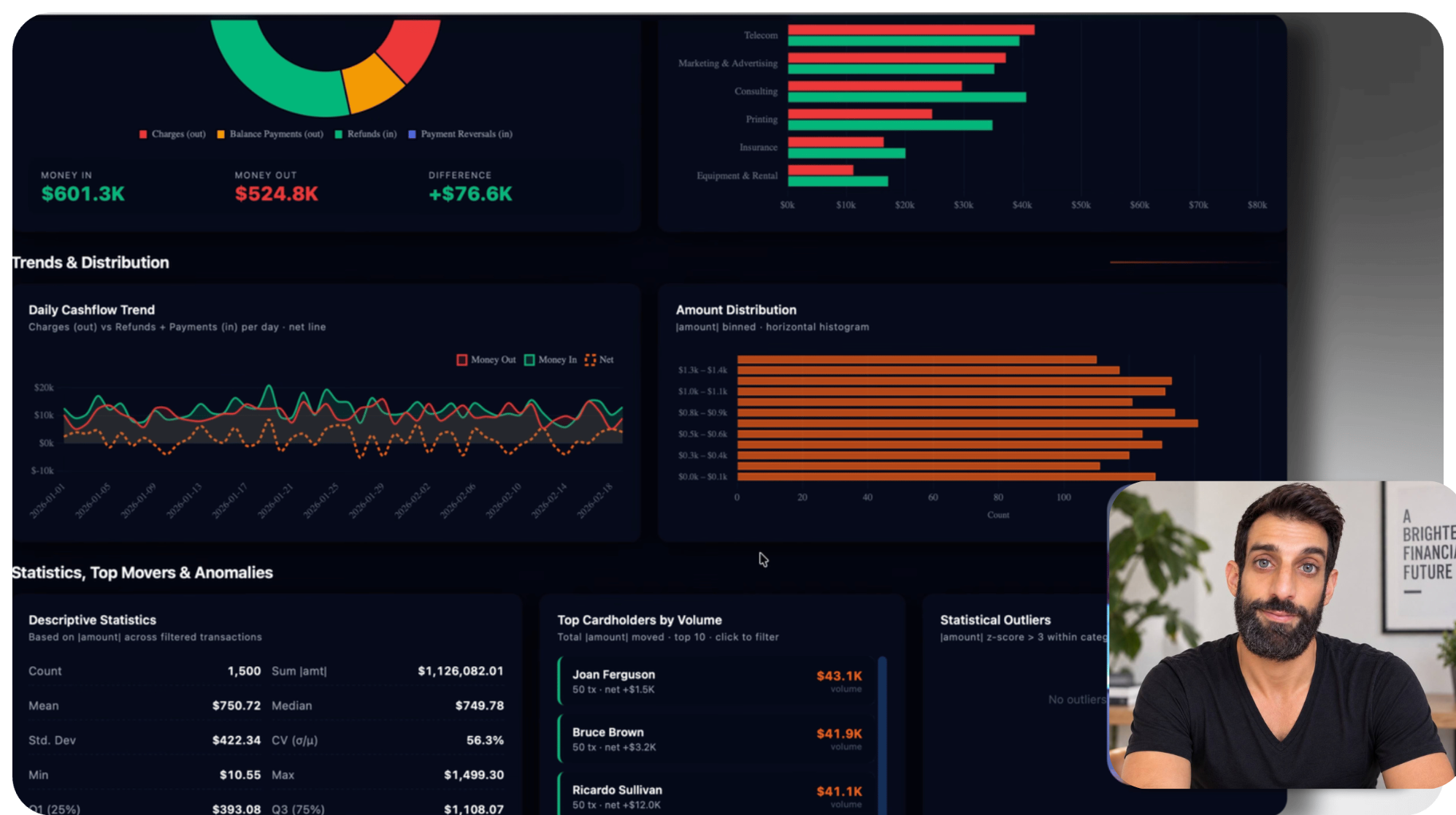Click the $0.5k – $0.6k histogram bin label
This screenshot has height=815, width=1456.
click(x=702, y=435)
